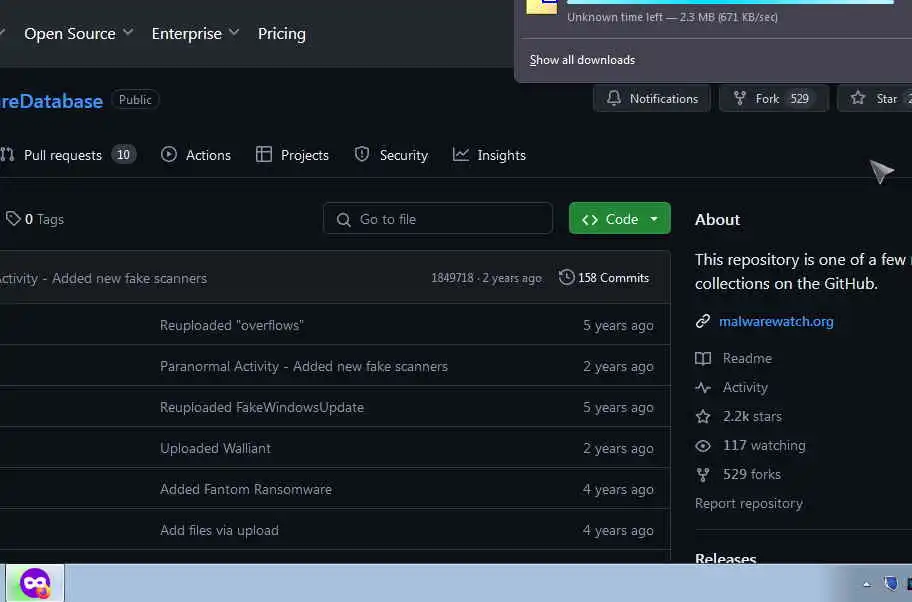
Task: Click Report repository
Action: (749, 503)
